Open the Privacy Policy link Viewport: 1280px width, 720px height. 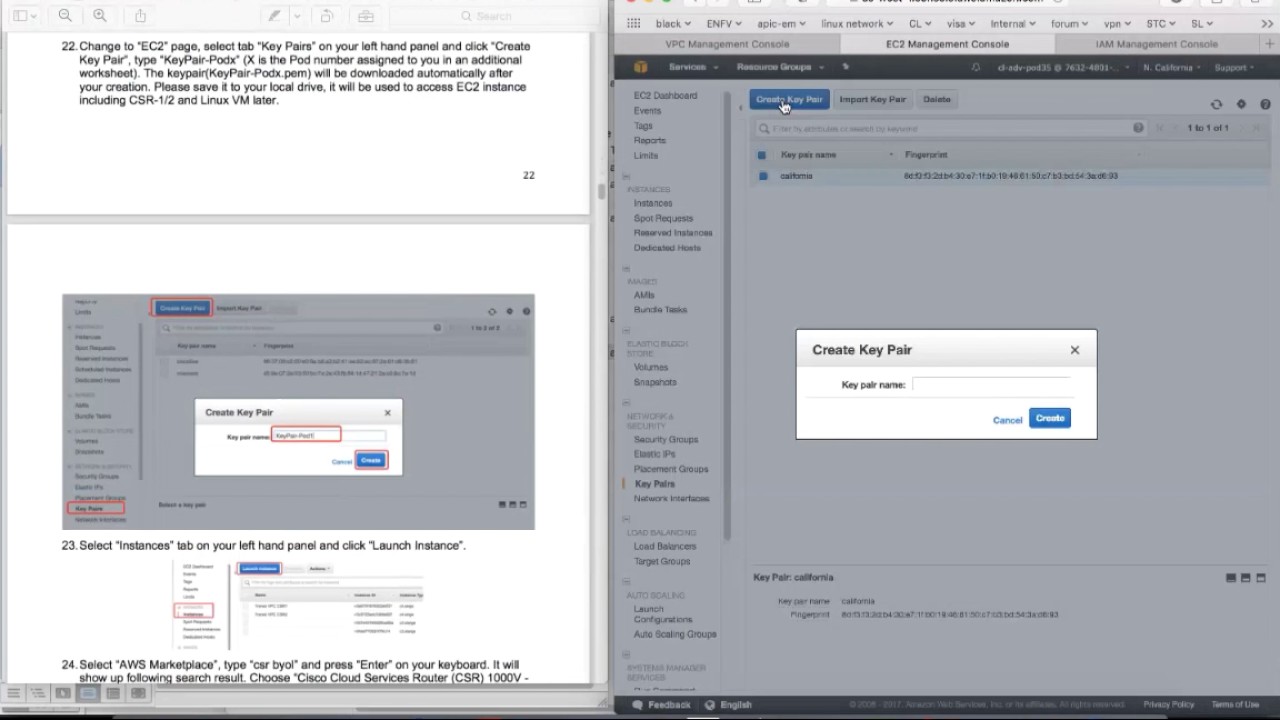point(1169,705)
